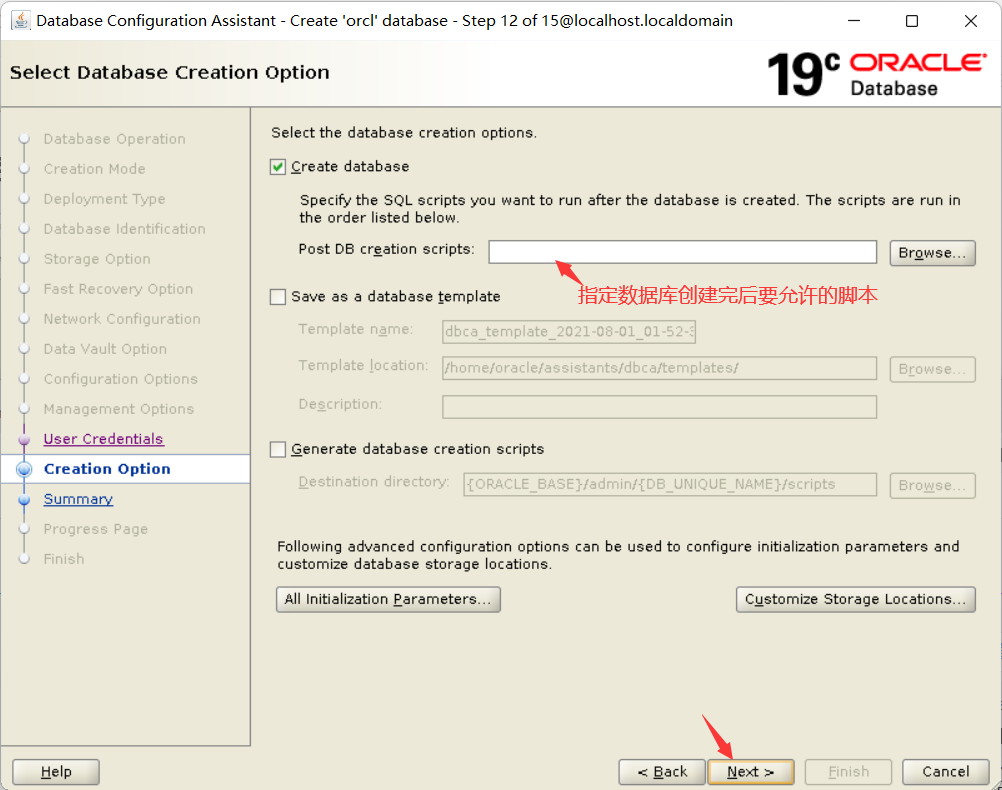Image resolution: width=1002 pixels, height=790 pixels.
Task: Click the Finish step in sidebar
Action: (64, 559)
